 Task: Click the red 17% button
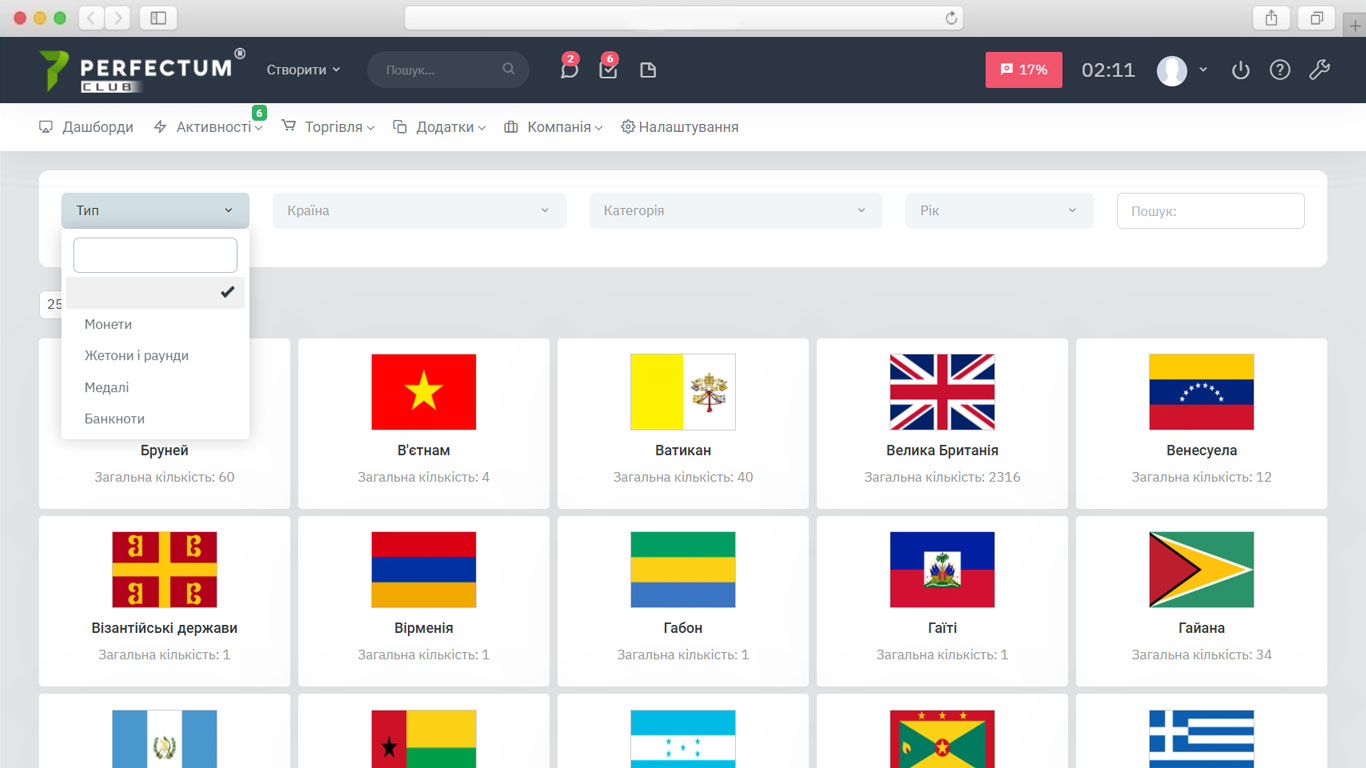tap(1023, 70)
